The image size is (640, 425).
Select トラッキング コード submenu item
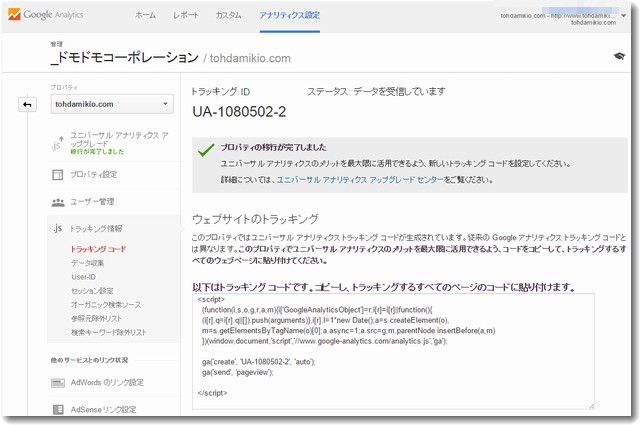click(x=98, y=249)
